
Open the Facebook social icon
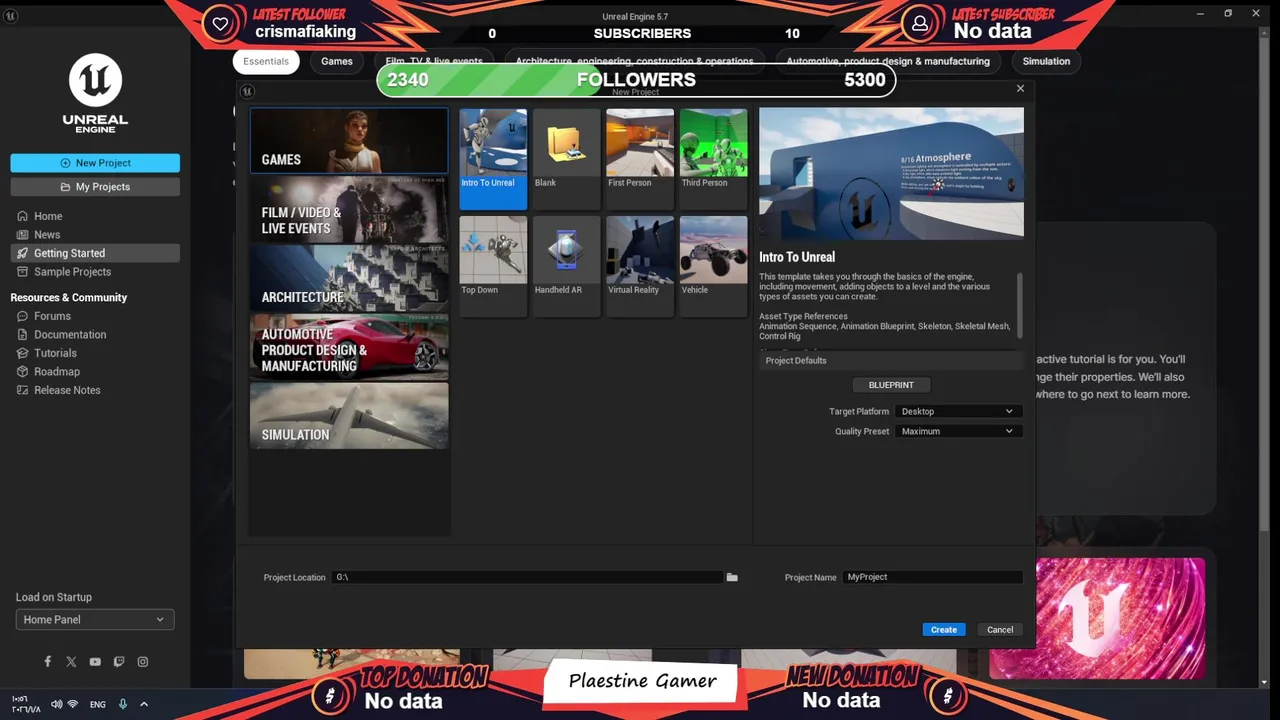click(47, 662)
